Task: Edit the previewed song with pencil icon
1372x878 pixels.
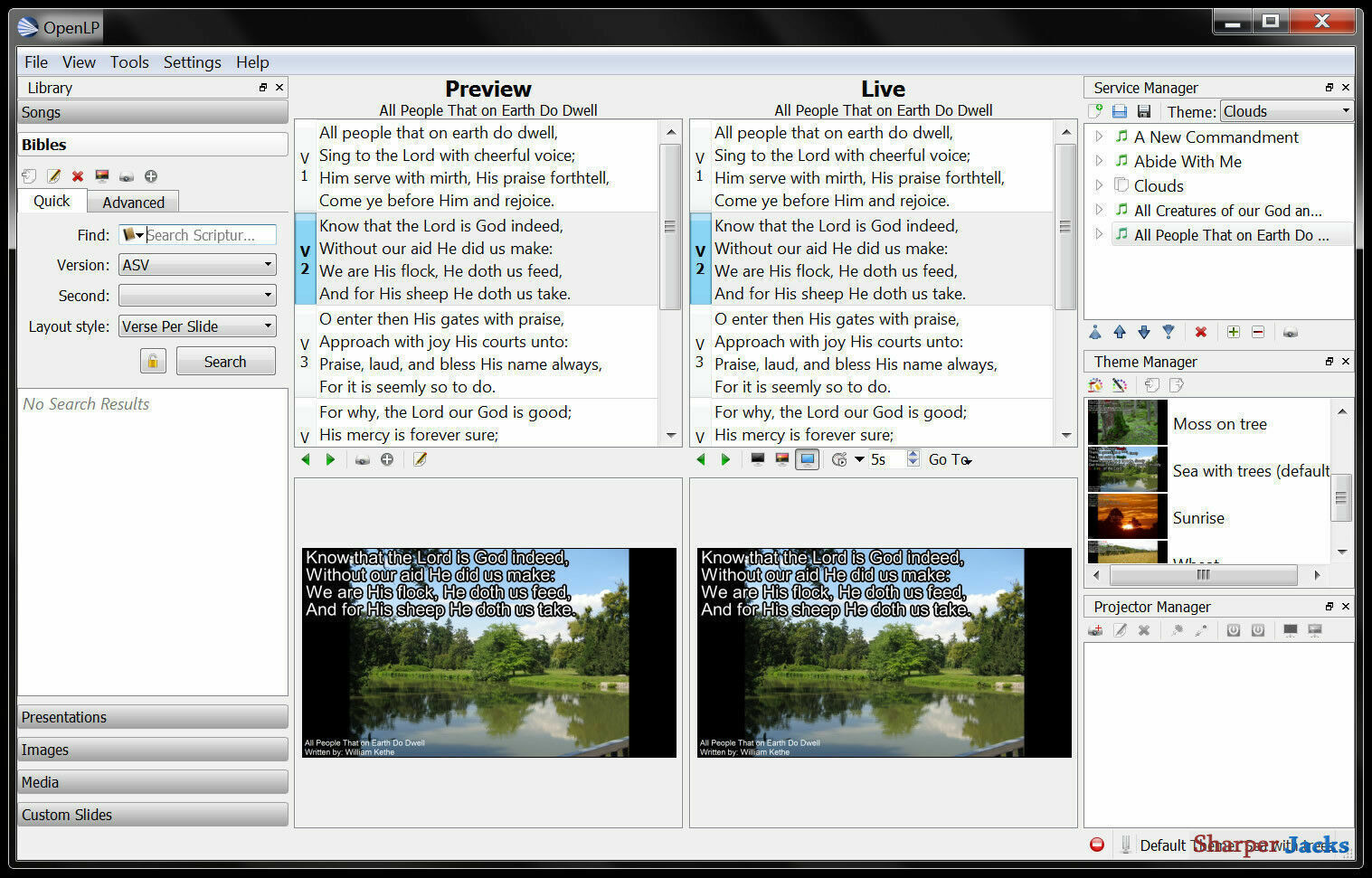Action: [420, 459]
